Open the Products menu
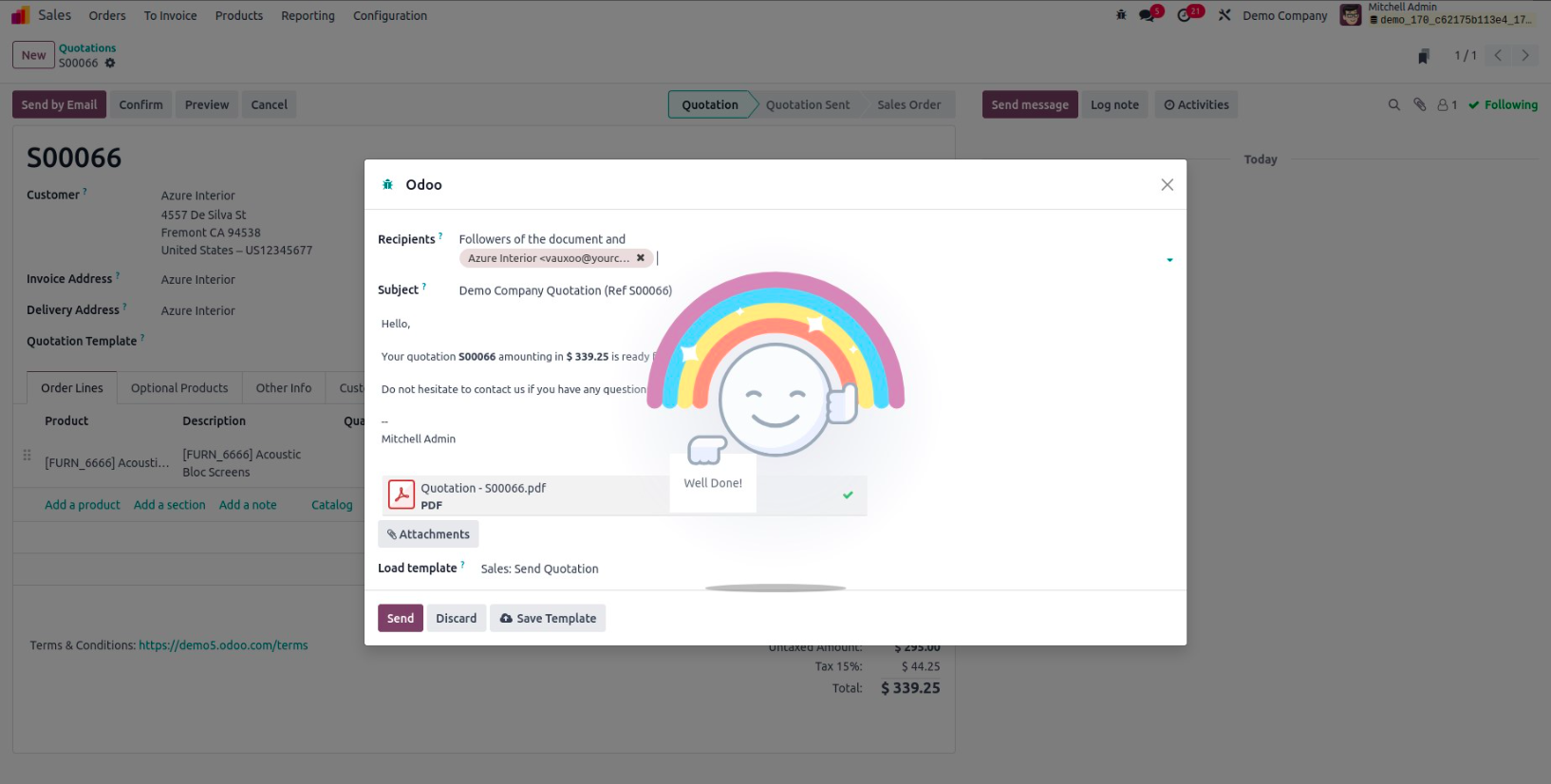This screenshot has width=1551, height=784. 239,16
